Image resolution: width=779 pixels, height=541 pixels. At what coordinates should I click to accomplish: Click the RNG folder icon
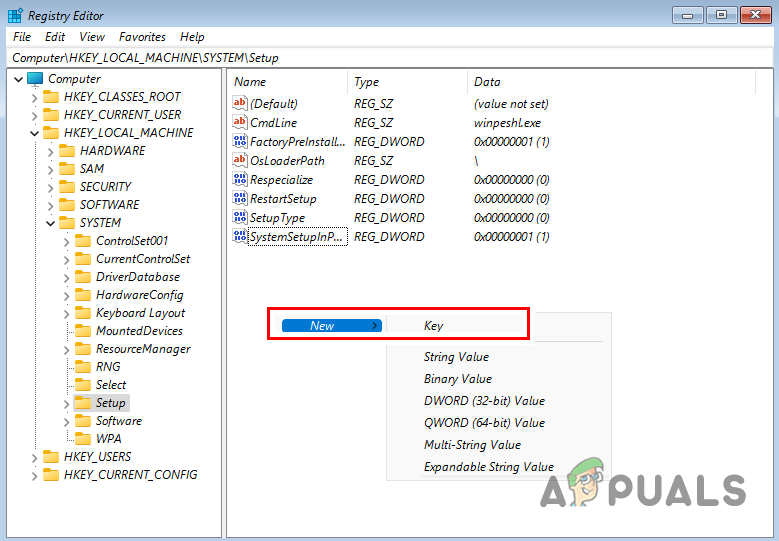click(83, 367)
